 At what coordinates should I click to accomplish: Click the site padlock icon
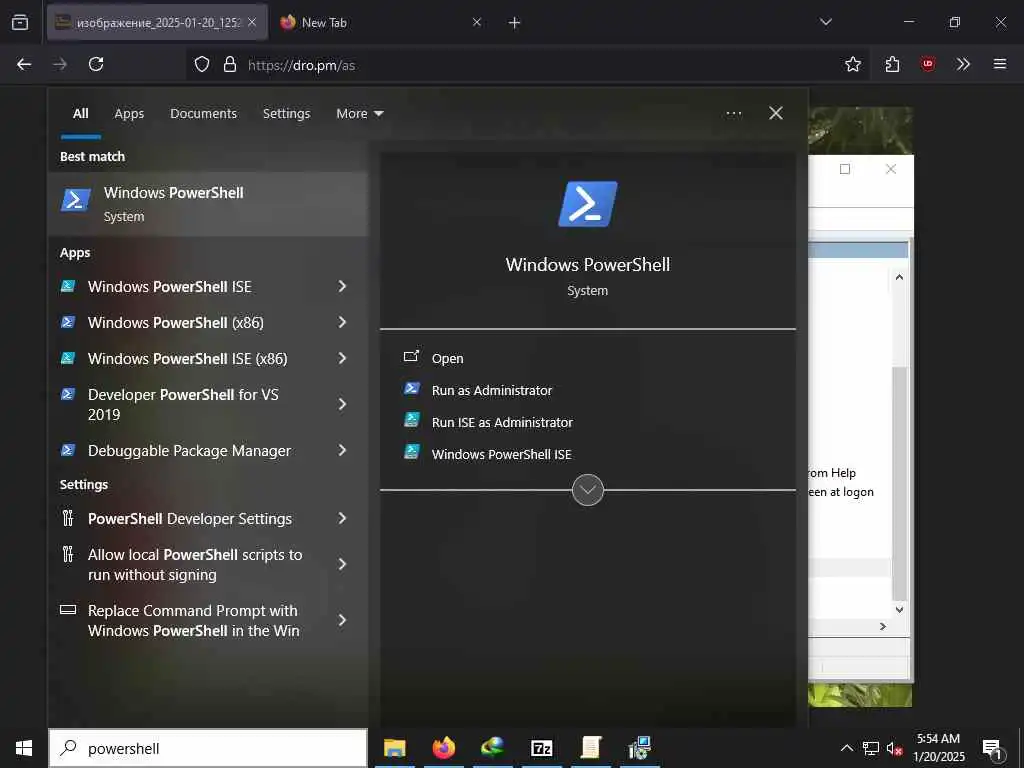tap(230, 64)
